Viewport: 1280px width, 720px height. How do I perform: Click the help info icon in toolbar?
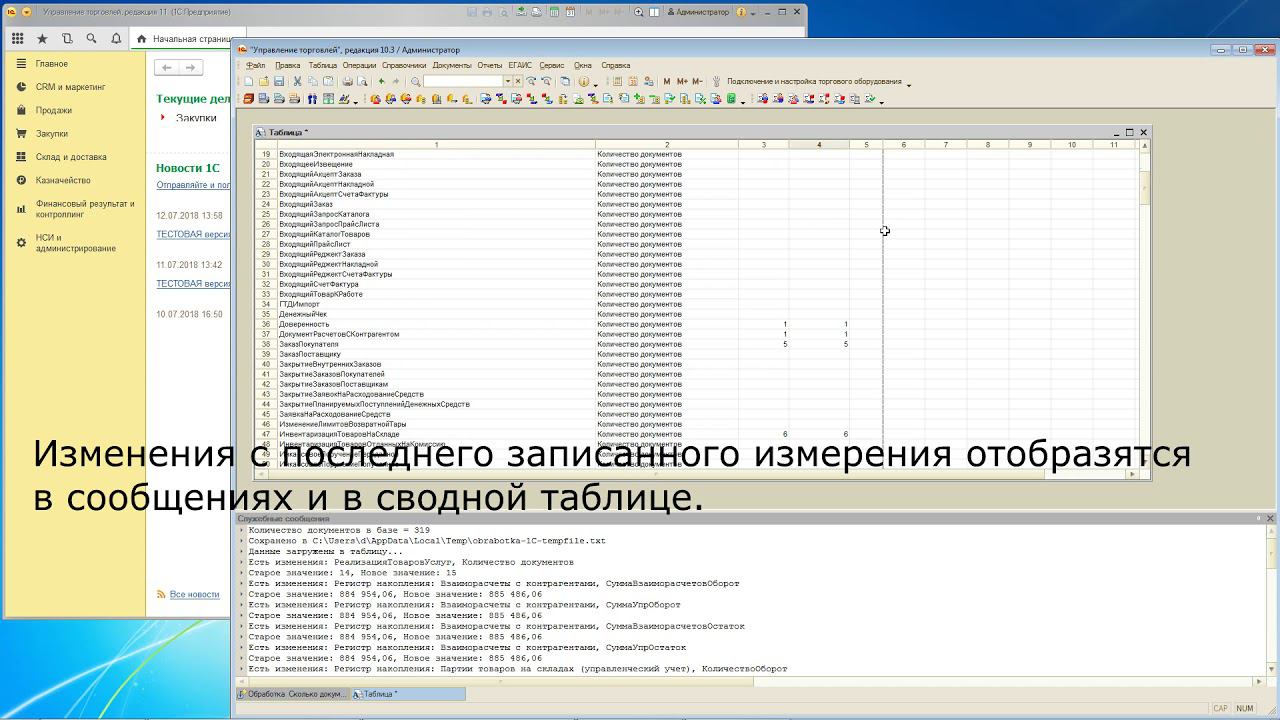[583, 81]
